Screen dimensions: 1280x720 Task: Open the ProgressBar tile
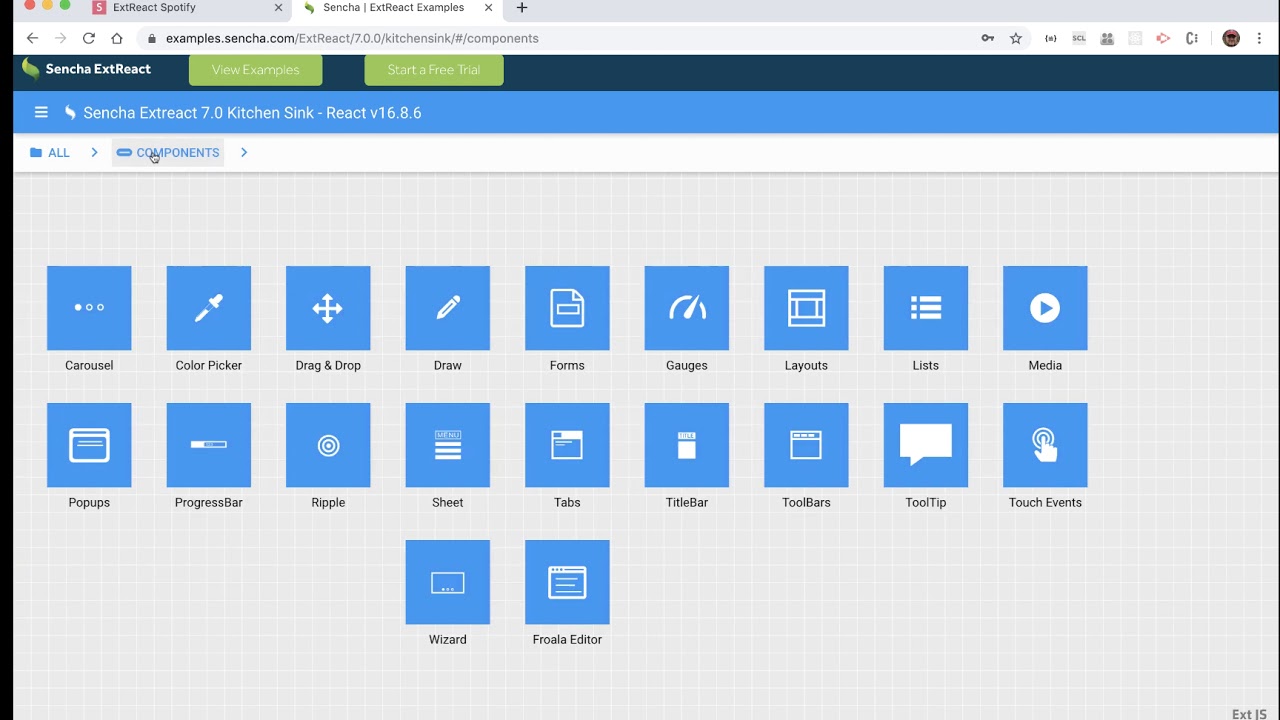[x=208, y=445]
